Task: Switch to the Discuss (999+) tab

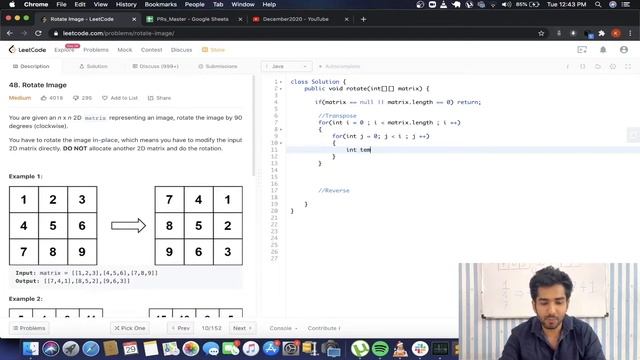Action: click(x=156, y=66)
